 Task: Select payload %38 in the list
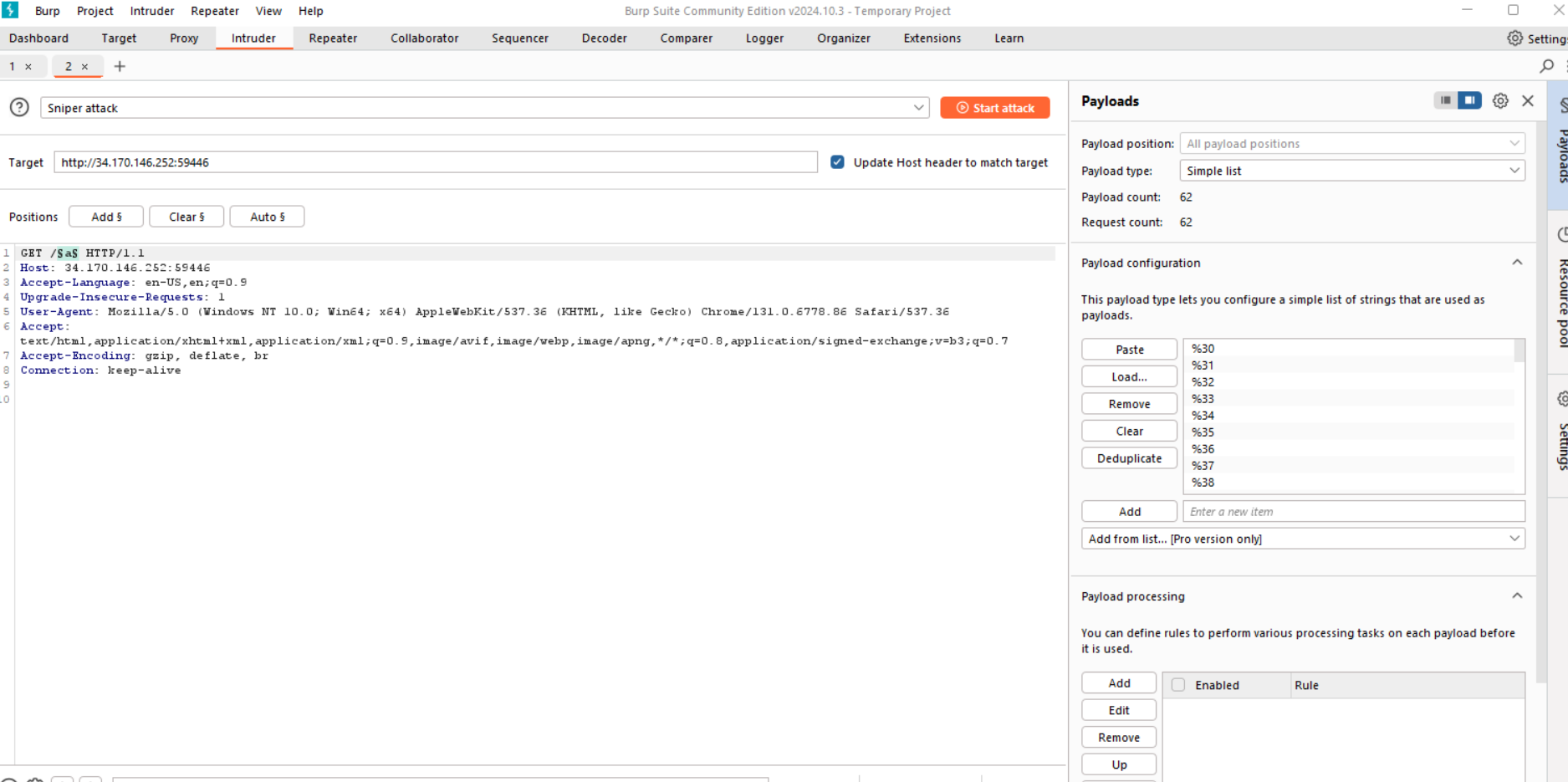point(1349,483)
